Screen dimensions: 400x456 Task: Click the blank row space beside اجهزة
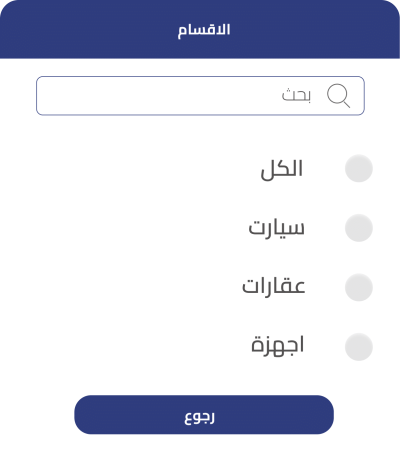click(140, 347)
